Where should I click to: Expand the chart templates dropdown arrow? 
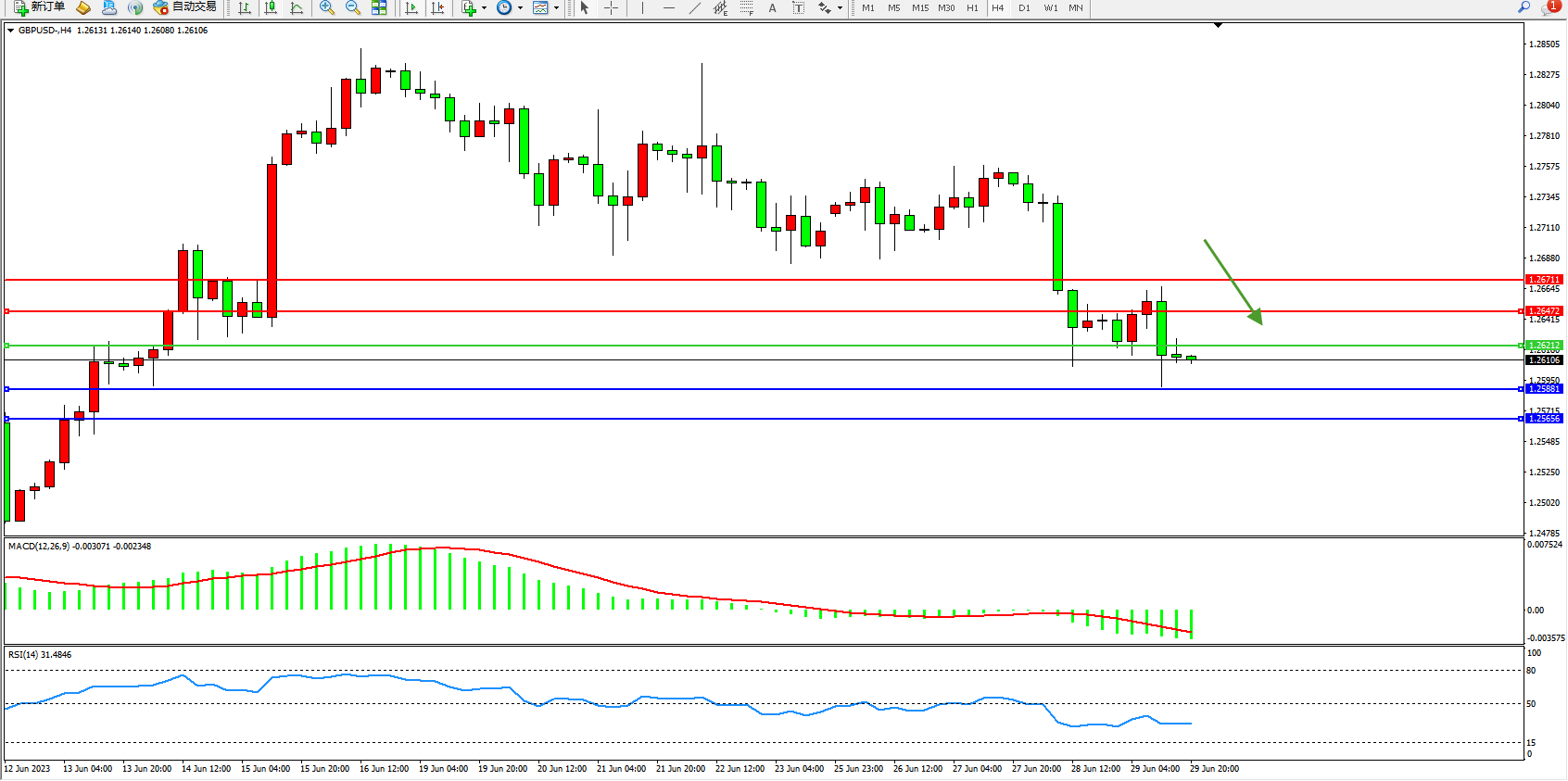point(556,7)
